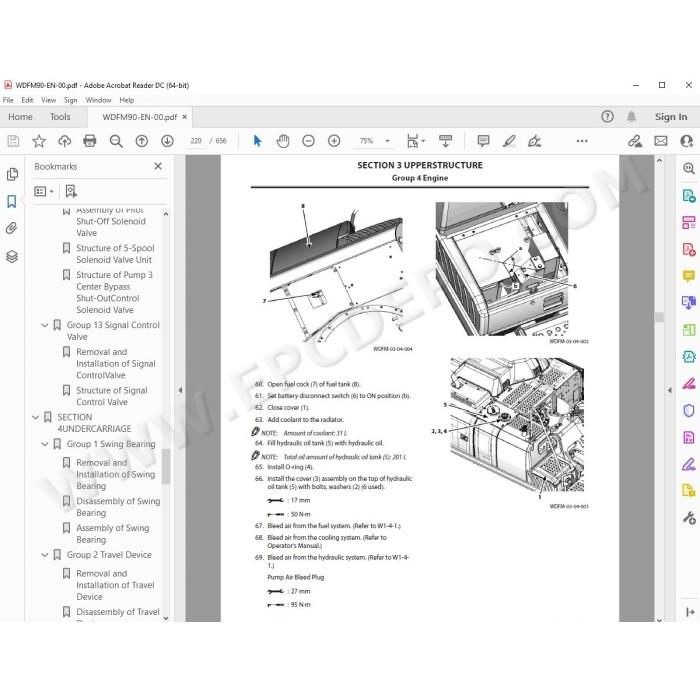Open Page Thumbnails panel in left sidebar
700x700 pixels.
12,174
